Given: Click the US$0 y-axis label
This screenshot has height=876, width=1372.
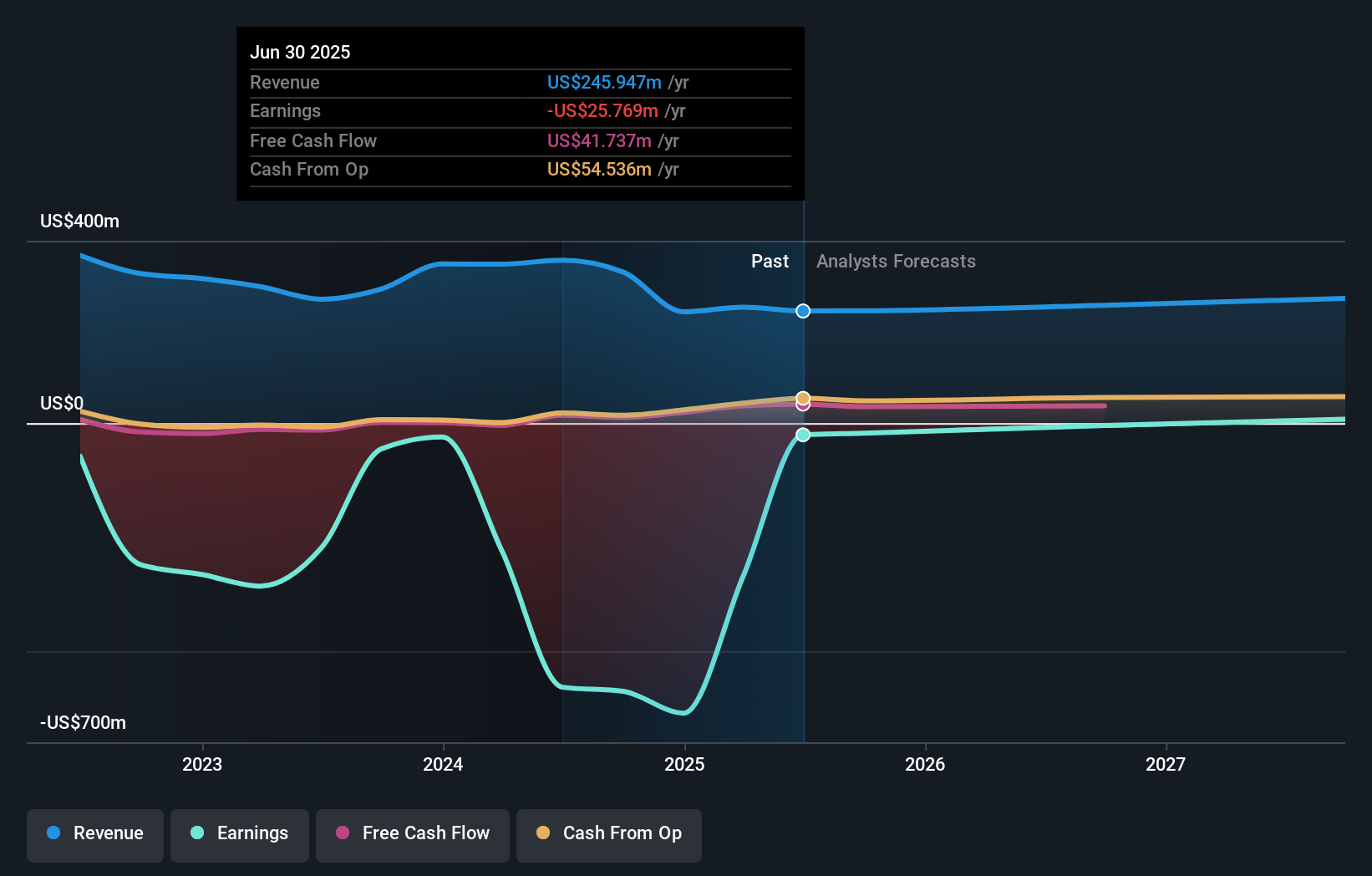Looking at the screenshot, I should click(62, 403).
